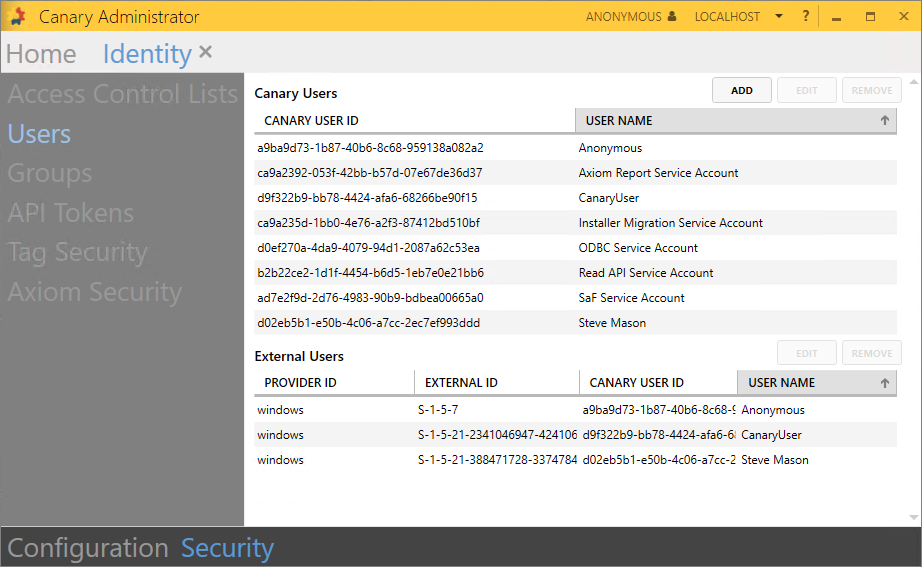This screenshot has height=567, width=922.
Task: Click user ID ca9a235d-1bb0-4e76-a2f3-87412bd510bf
Action: pos(368,223)
